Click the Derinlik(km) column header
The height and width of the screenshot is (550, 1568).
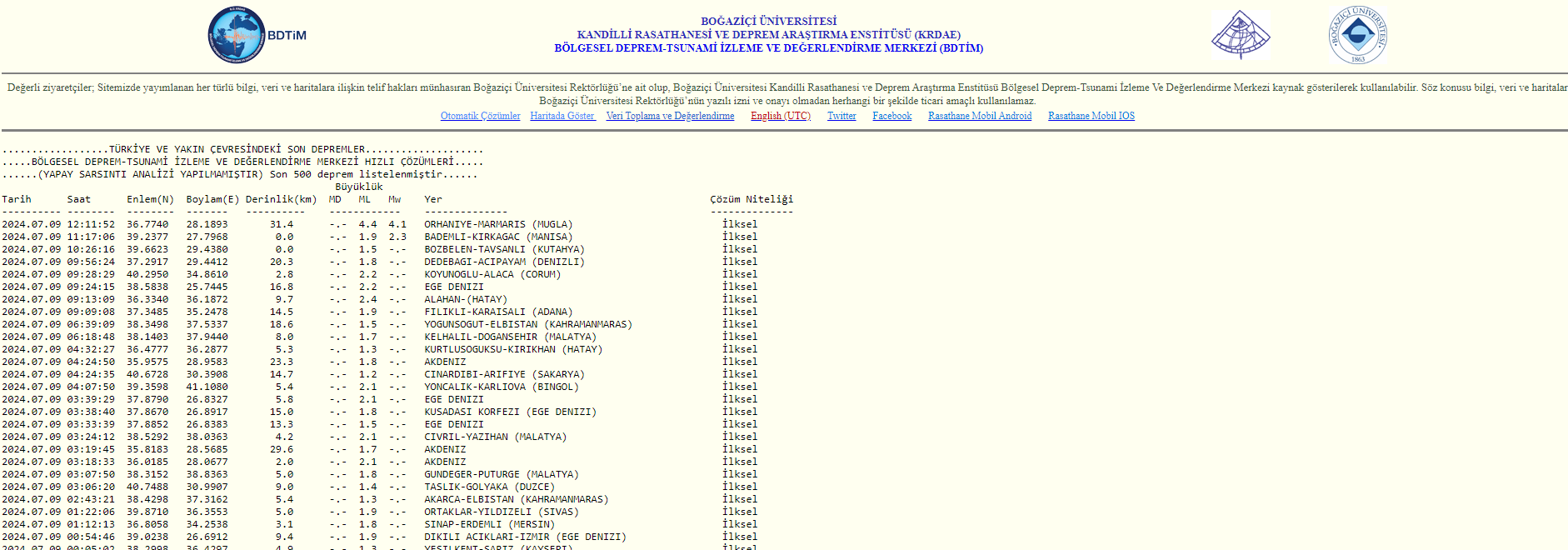tap(281, 199)
